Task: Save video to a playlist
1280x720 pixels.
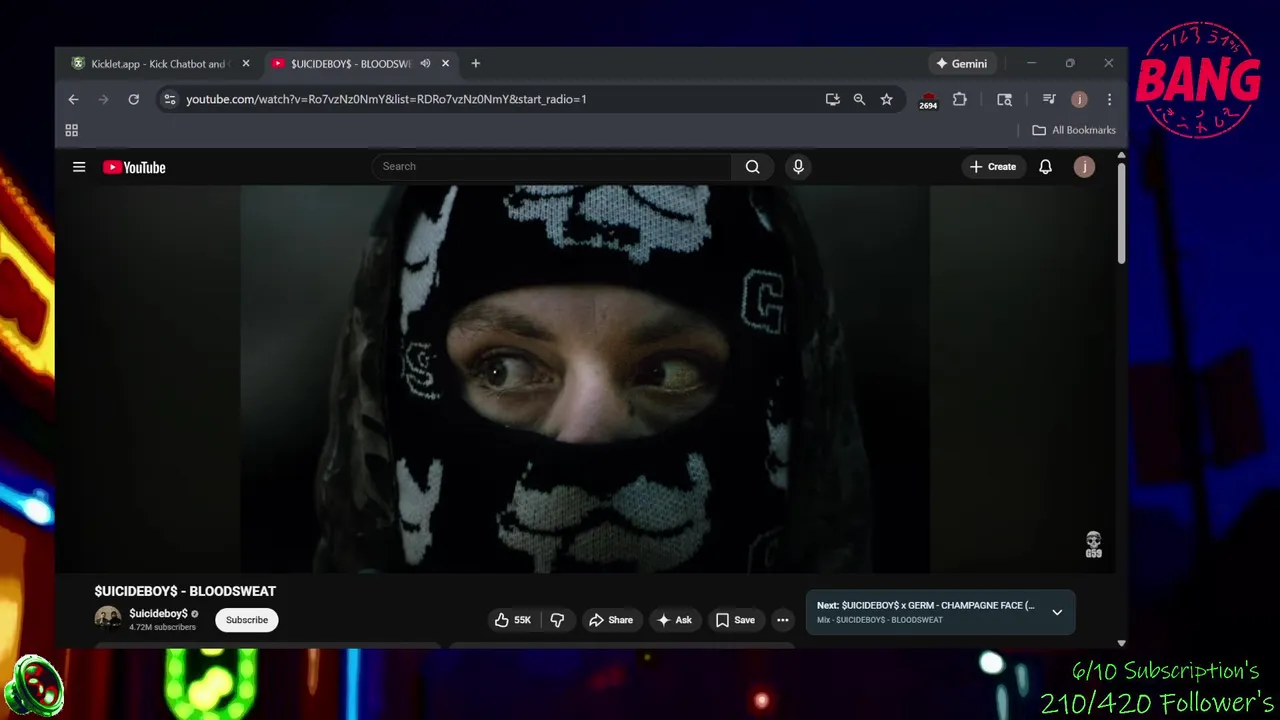Action: 735,620
